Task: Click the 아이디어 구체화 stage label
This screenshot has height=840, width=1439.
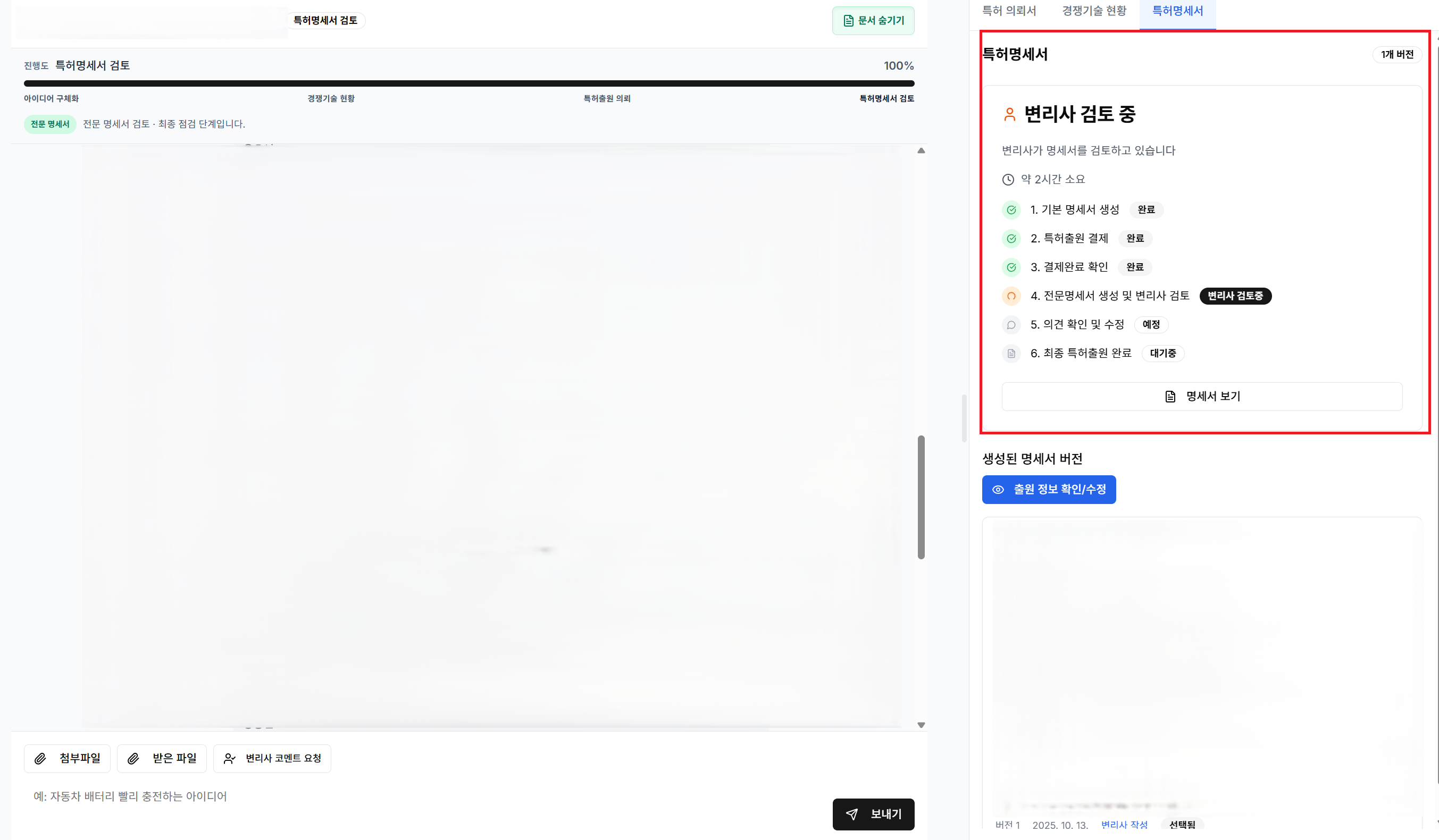Action: tap(51, 98)
